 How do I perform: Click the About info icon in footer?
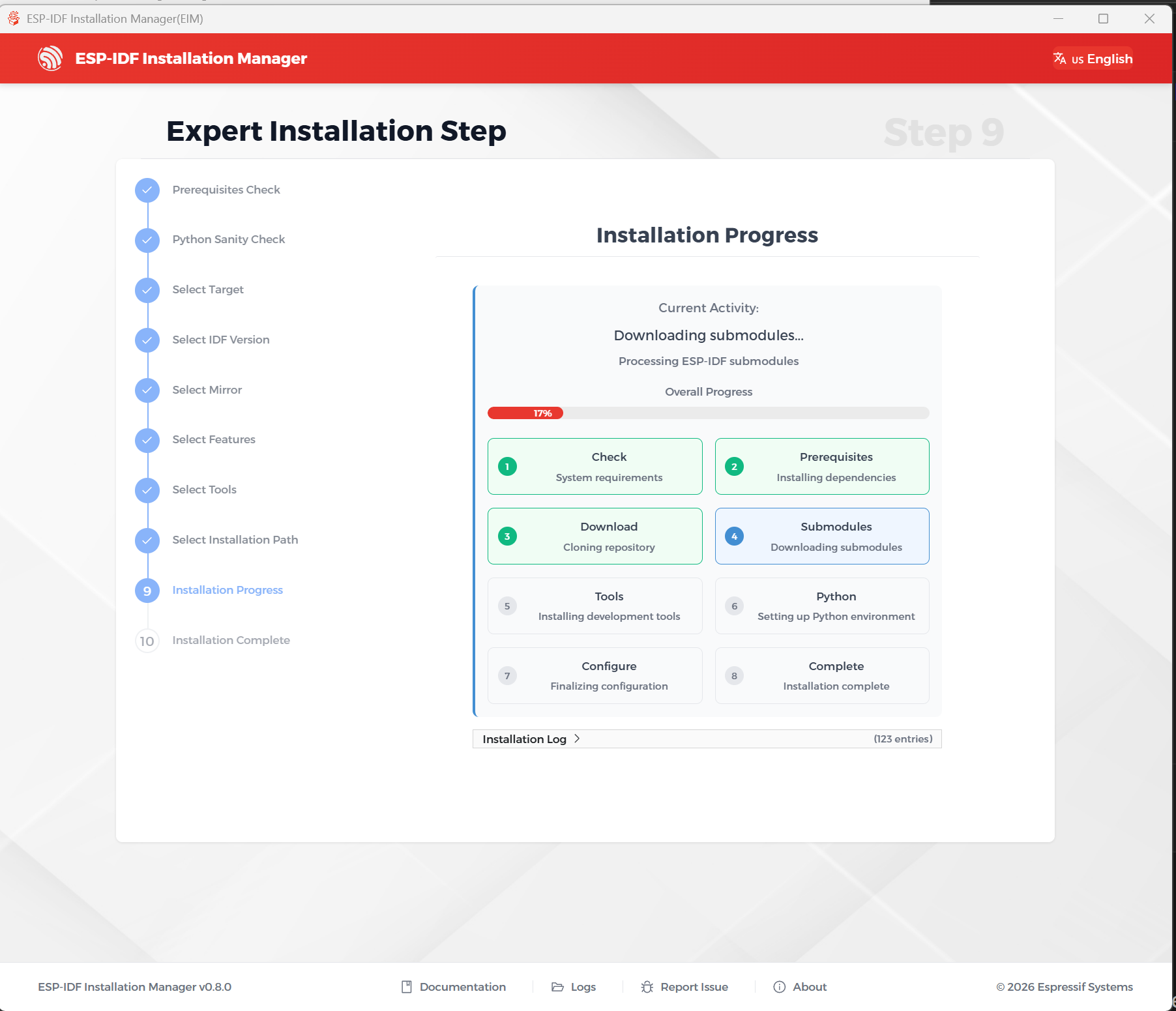780,987
